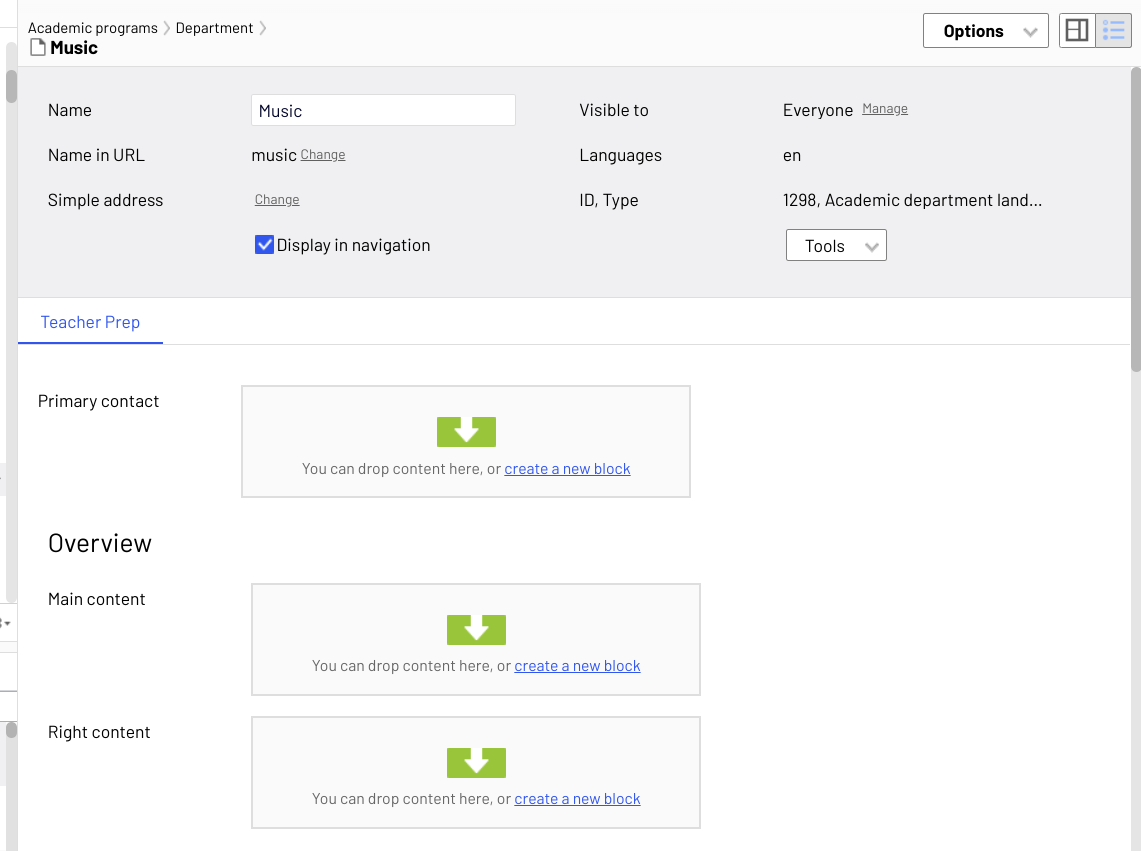
Task: Navigate to Department breadcrumb link
Action: [x=214, y=28]
